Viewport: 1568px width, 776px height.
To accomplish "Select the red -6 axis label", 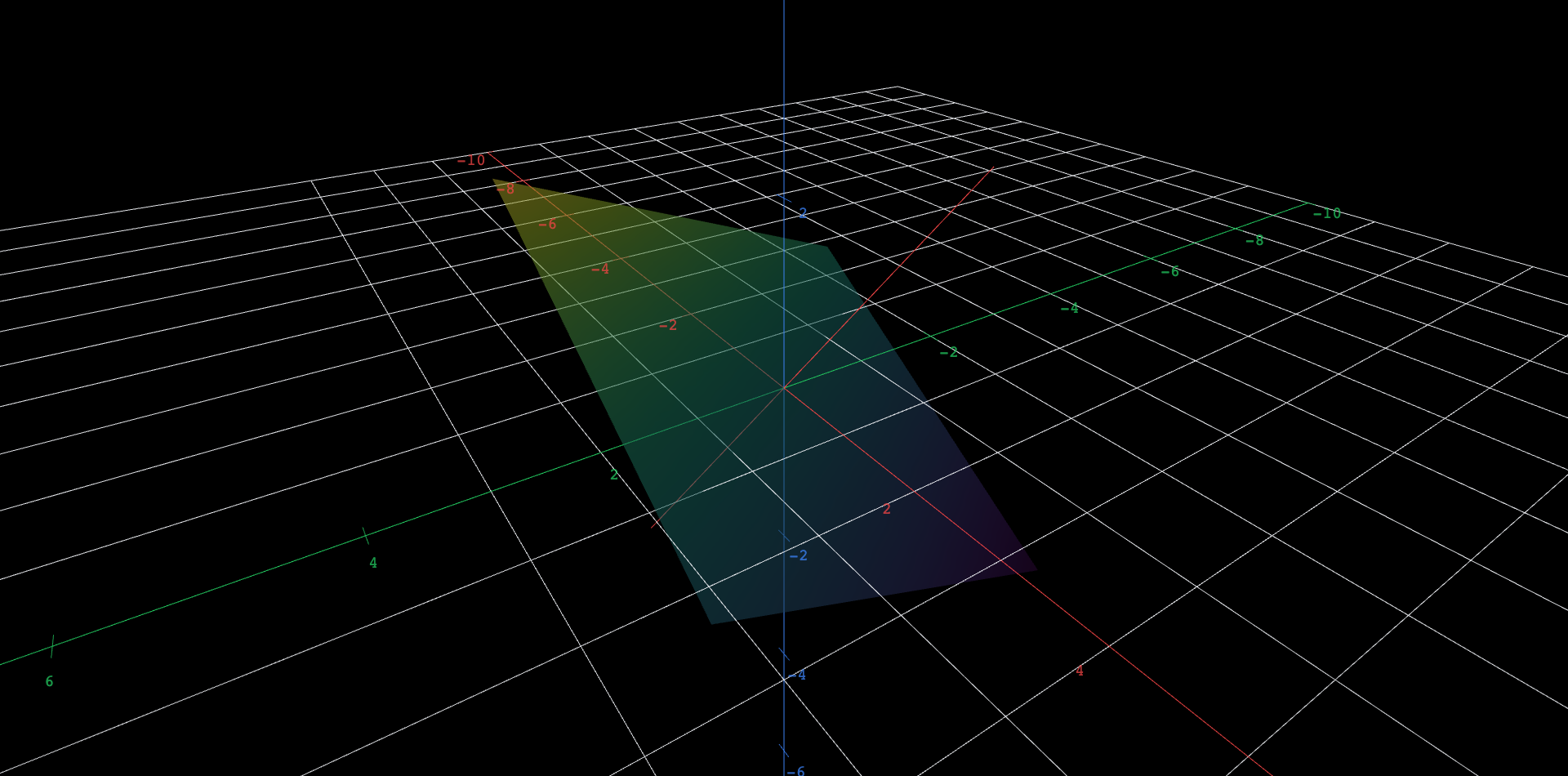I will tap(547, 224).
